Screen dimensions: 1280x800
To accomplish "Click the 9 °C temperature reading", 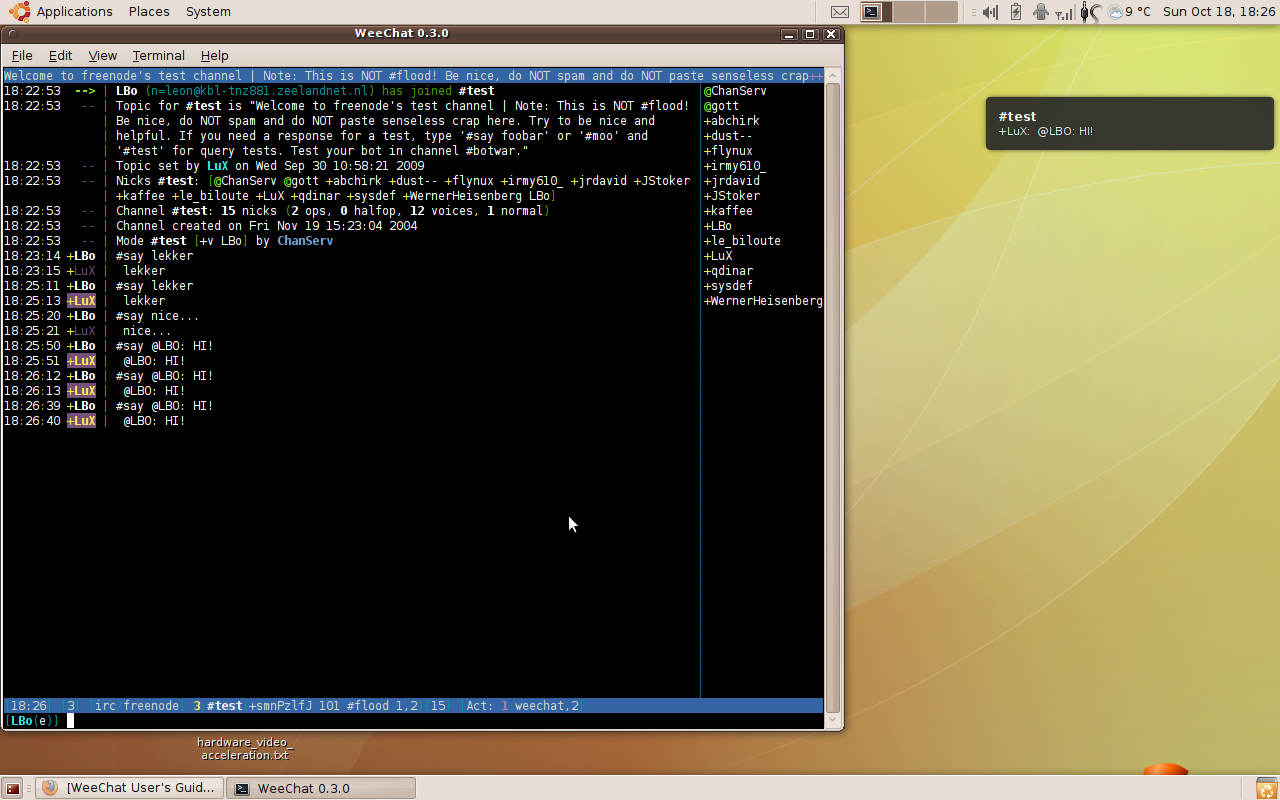I will pos(1138,12).
